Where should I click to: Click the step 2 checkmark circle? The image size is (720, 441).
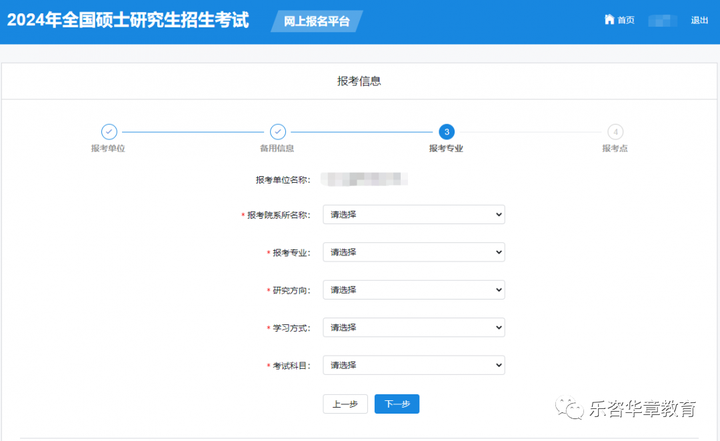(278, 132)
